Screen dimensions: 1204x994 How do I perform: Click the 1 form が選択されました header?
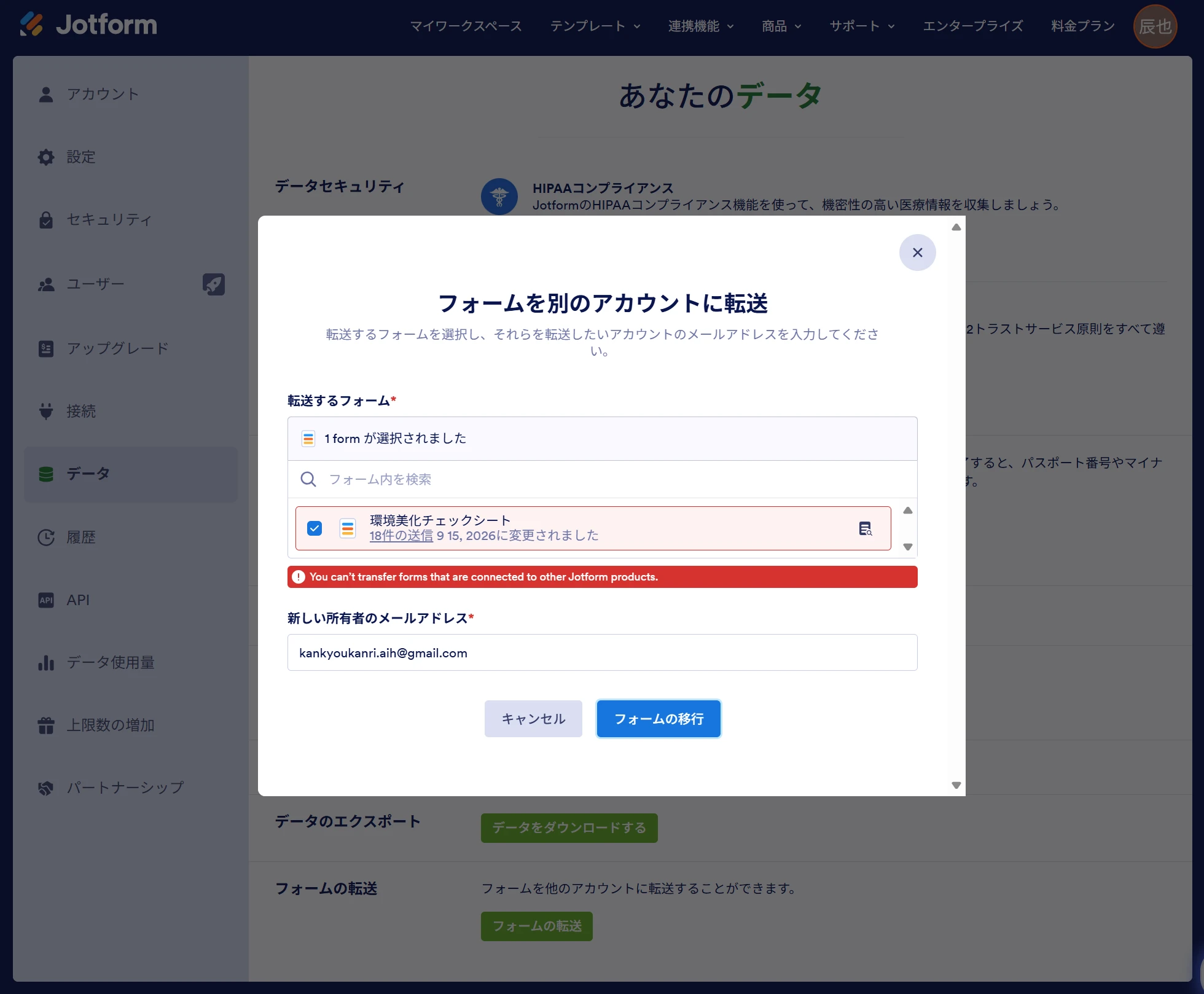click(602, 439)
